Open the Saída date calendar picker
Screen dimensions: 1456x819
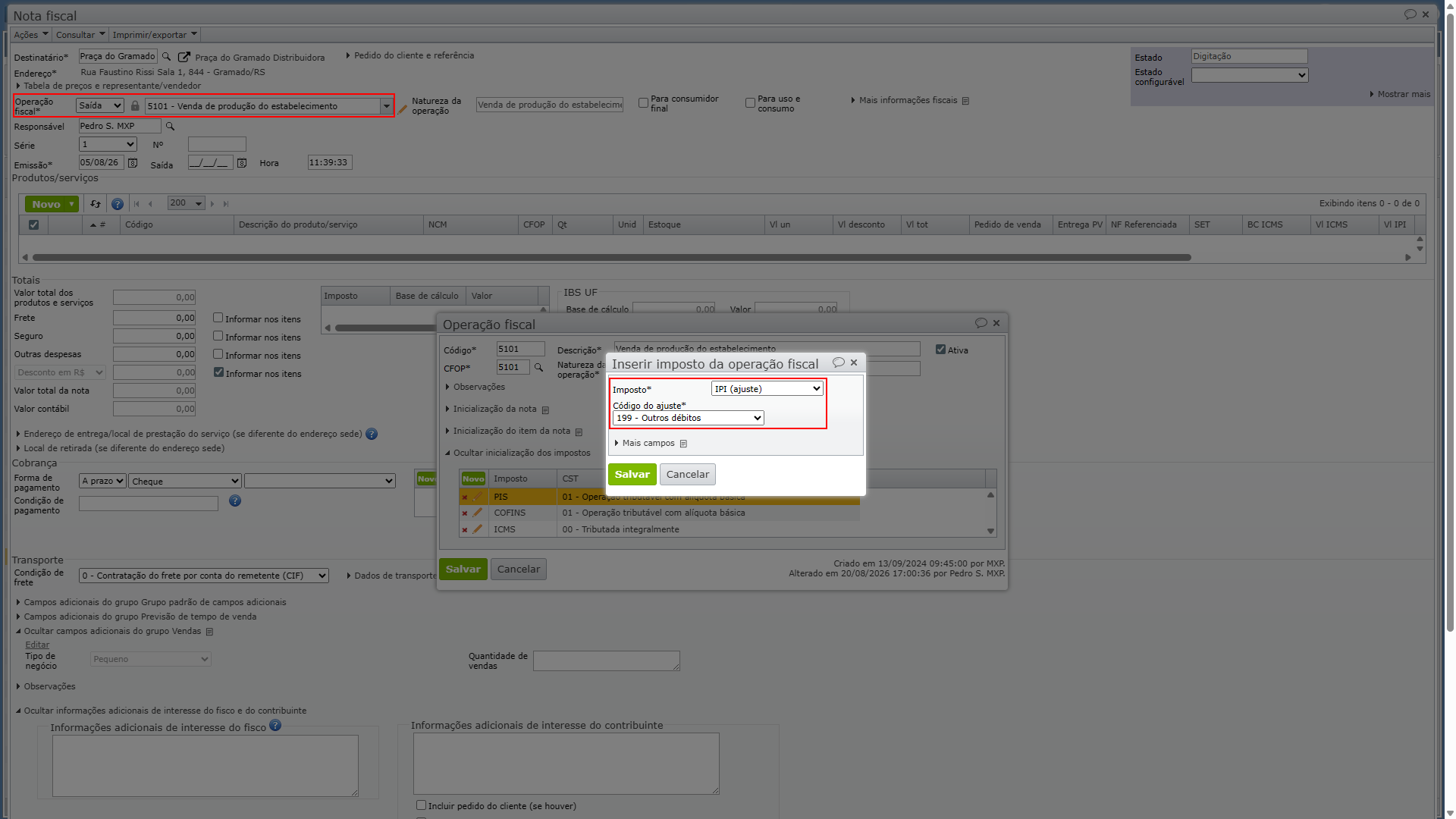(242, 163)
